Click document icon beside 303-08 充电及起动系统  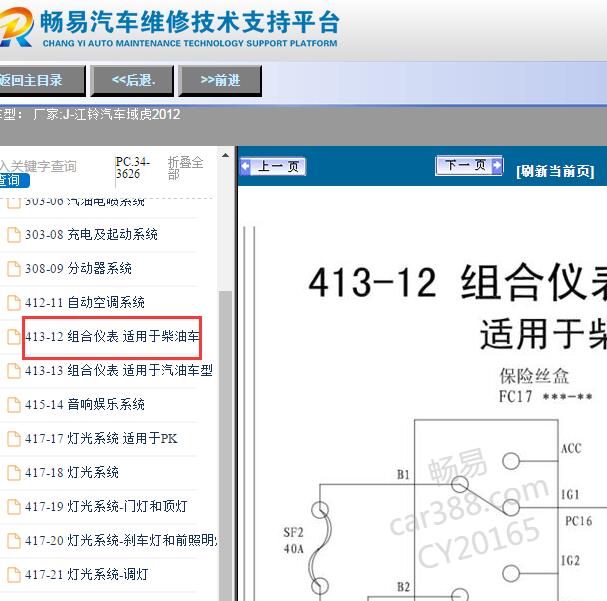[14, 235]
